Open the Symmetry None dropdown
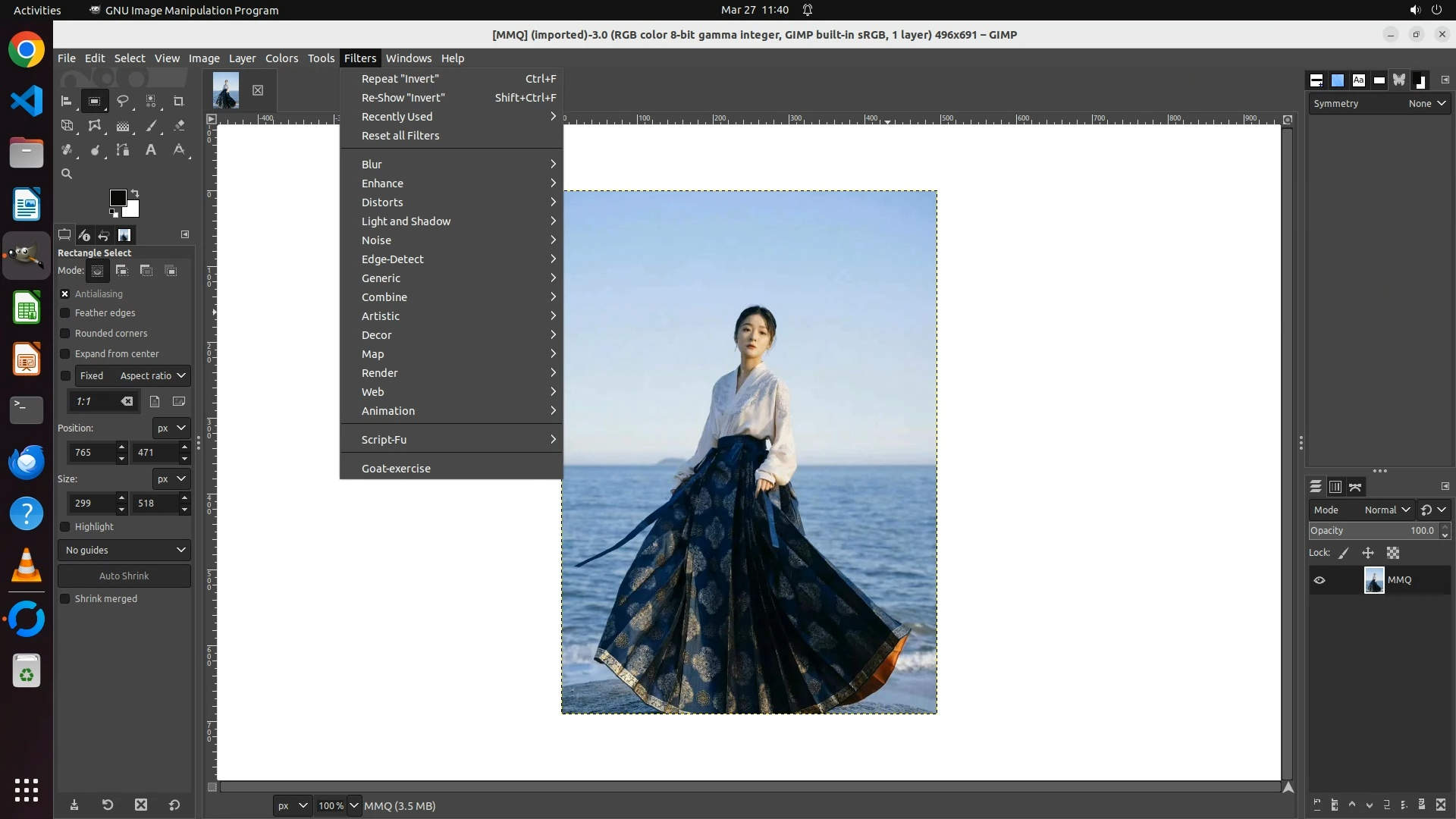This screenshot has height=819, width=1456. [1427, 103]
